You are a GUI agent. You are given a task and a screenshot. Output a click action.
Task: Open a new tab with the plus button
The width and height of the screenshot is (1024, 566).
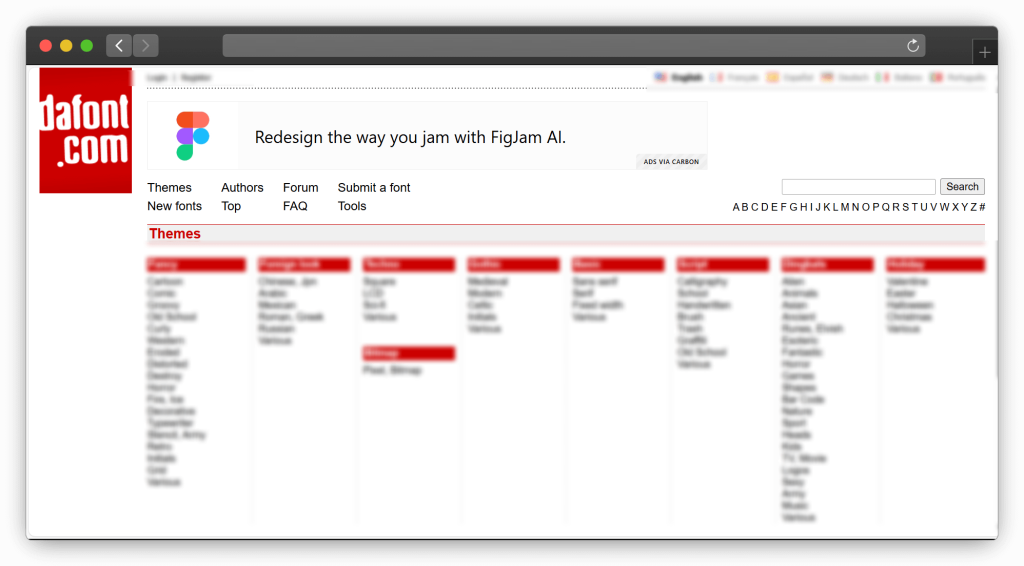[x=985, y=52]
